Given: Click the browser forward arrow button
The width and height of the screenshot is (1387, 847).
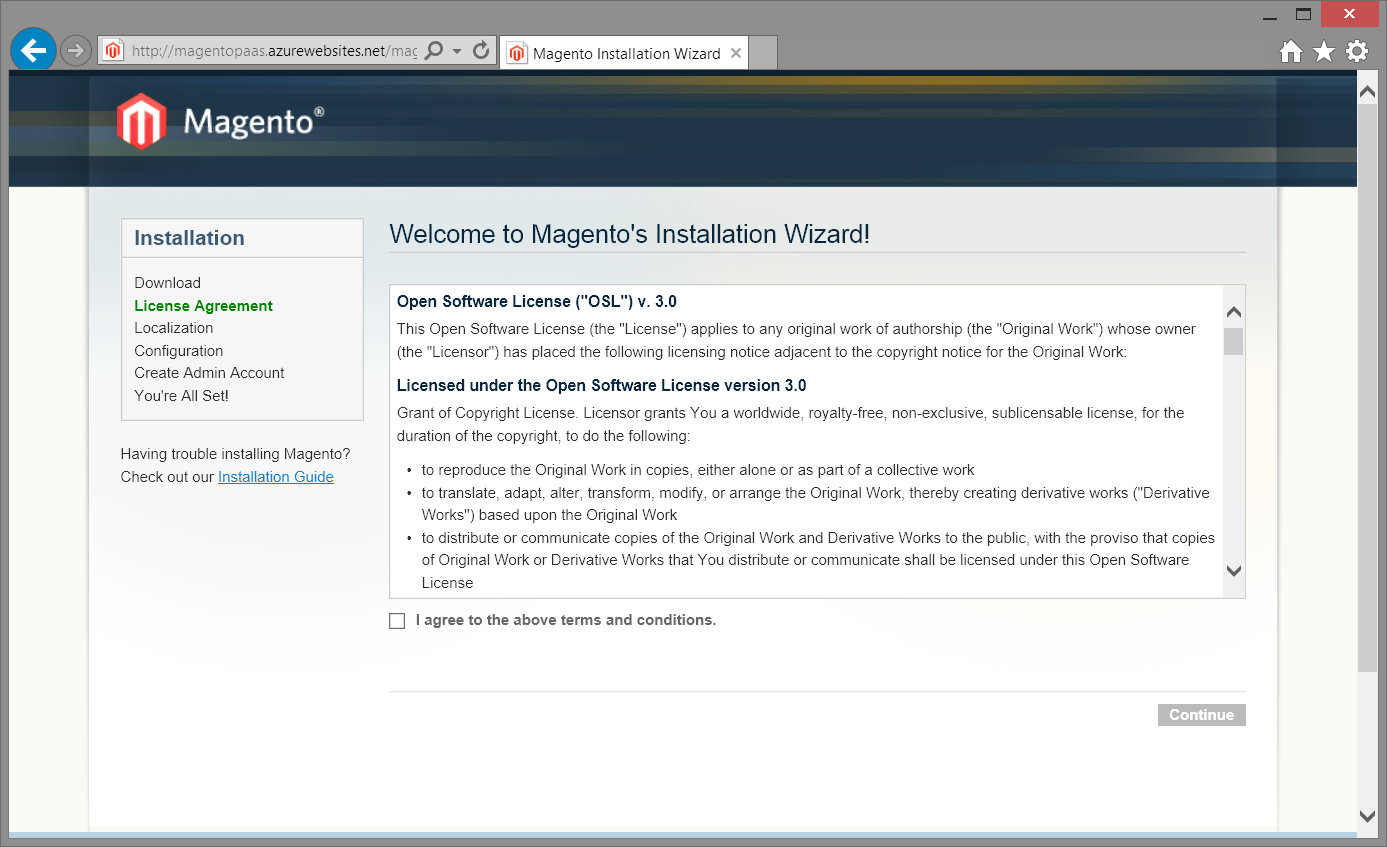Looking at the screenshot, I should [x=75, y=50].
